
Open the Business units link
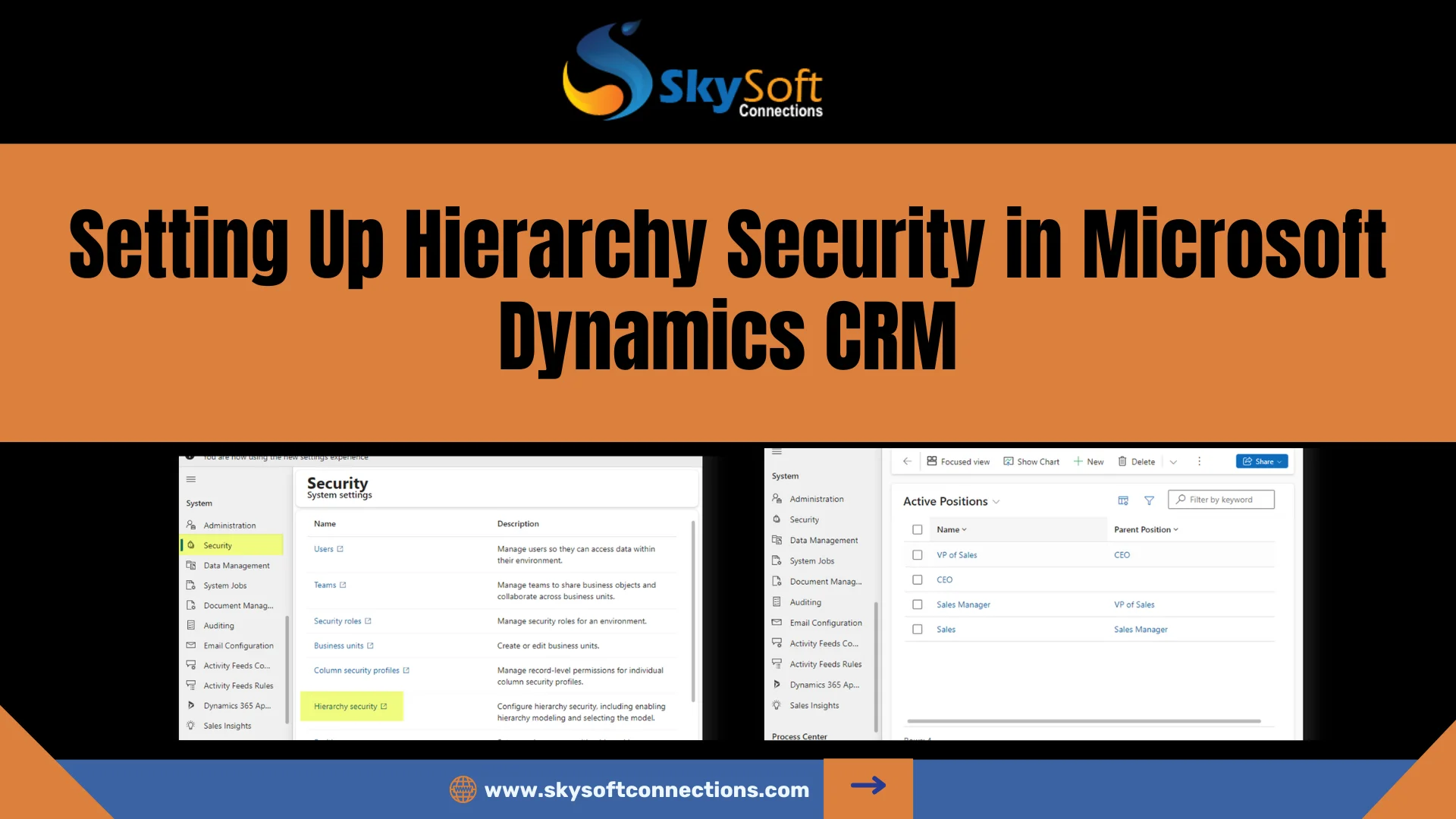click(344, 646)
